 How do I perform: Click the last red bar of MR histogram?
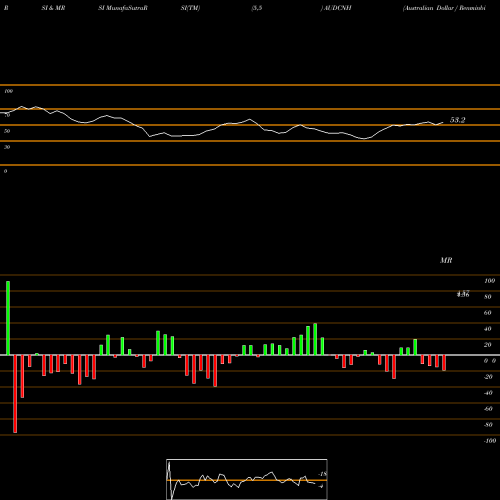[x=444, y=363]
